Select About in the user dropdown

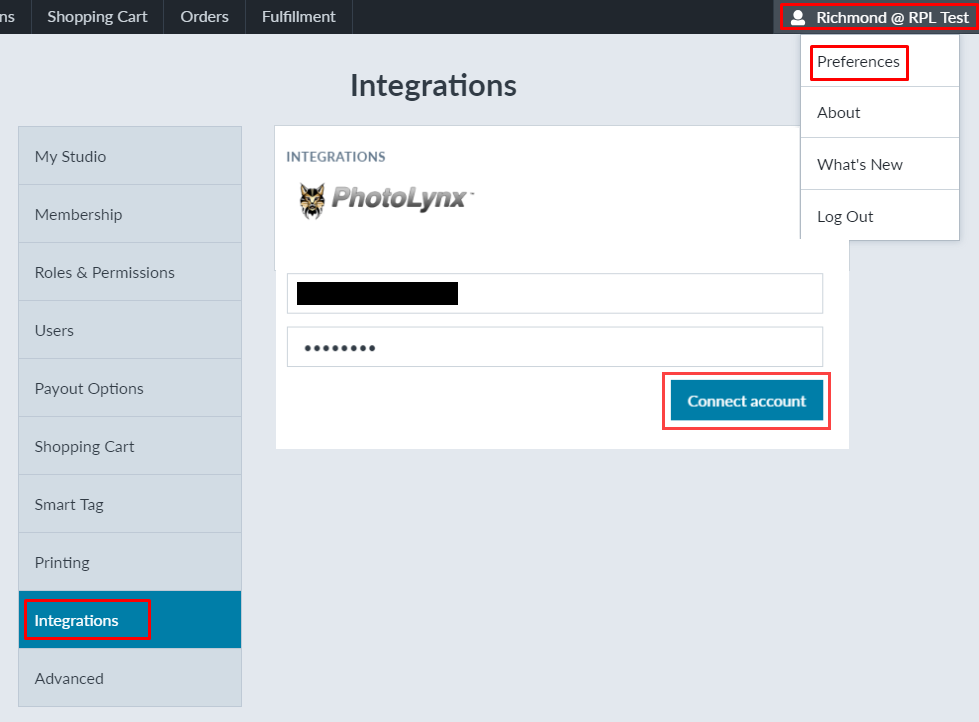(x=838, y=113)
